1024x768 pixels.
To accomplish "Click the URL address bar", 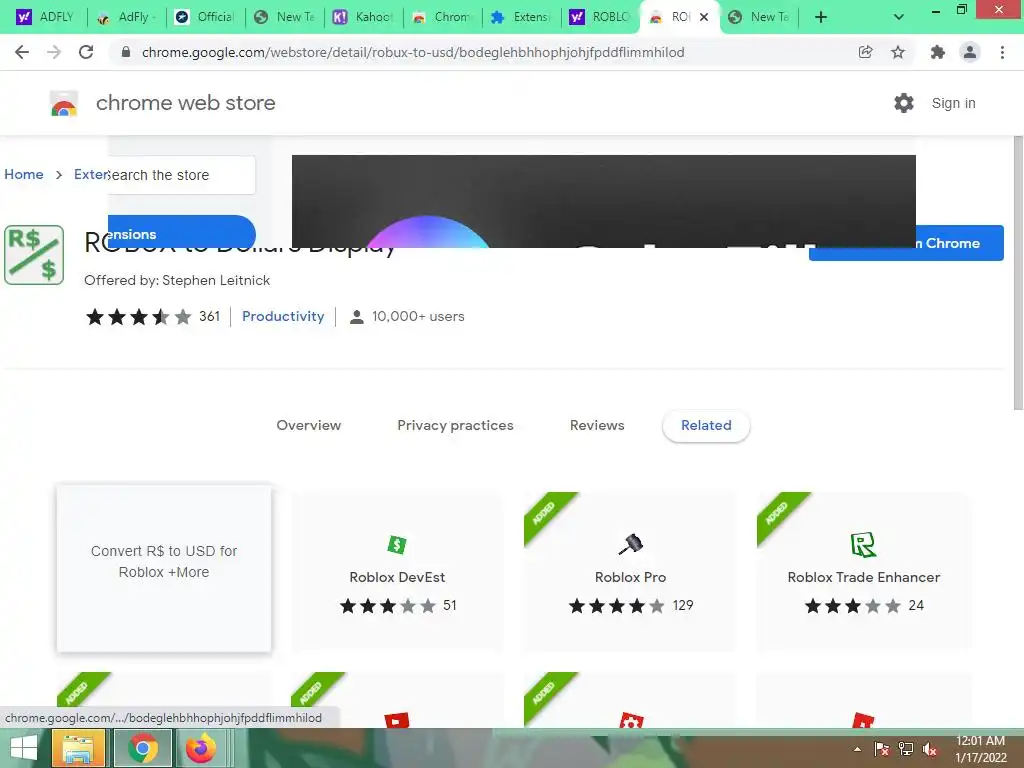I will tap(413, 52).
